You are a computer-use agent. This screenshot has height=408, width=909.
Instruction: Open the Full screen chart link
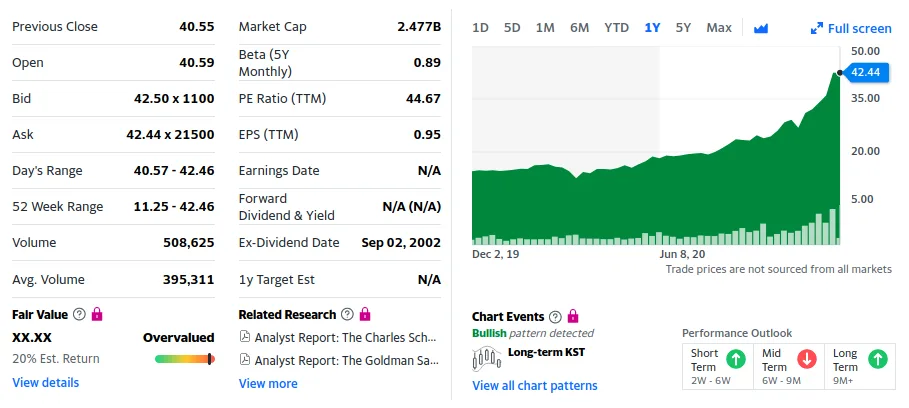coord(859,28)
